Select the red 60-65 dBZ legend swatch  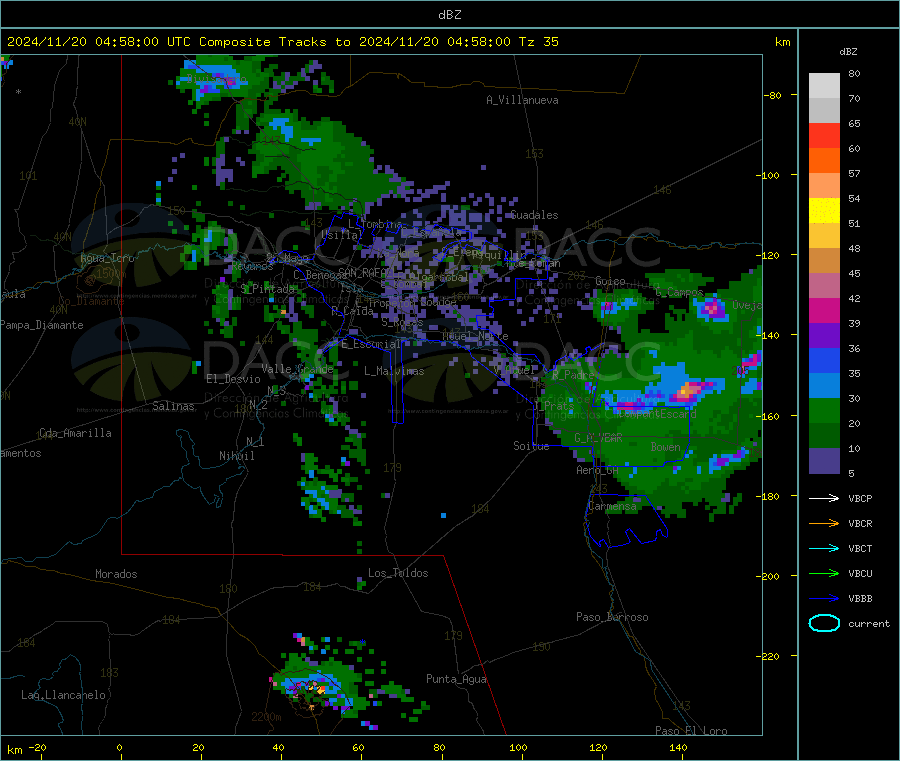[824, 135]
